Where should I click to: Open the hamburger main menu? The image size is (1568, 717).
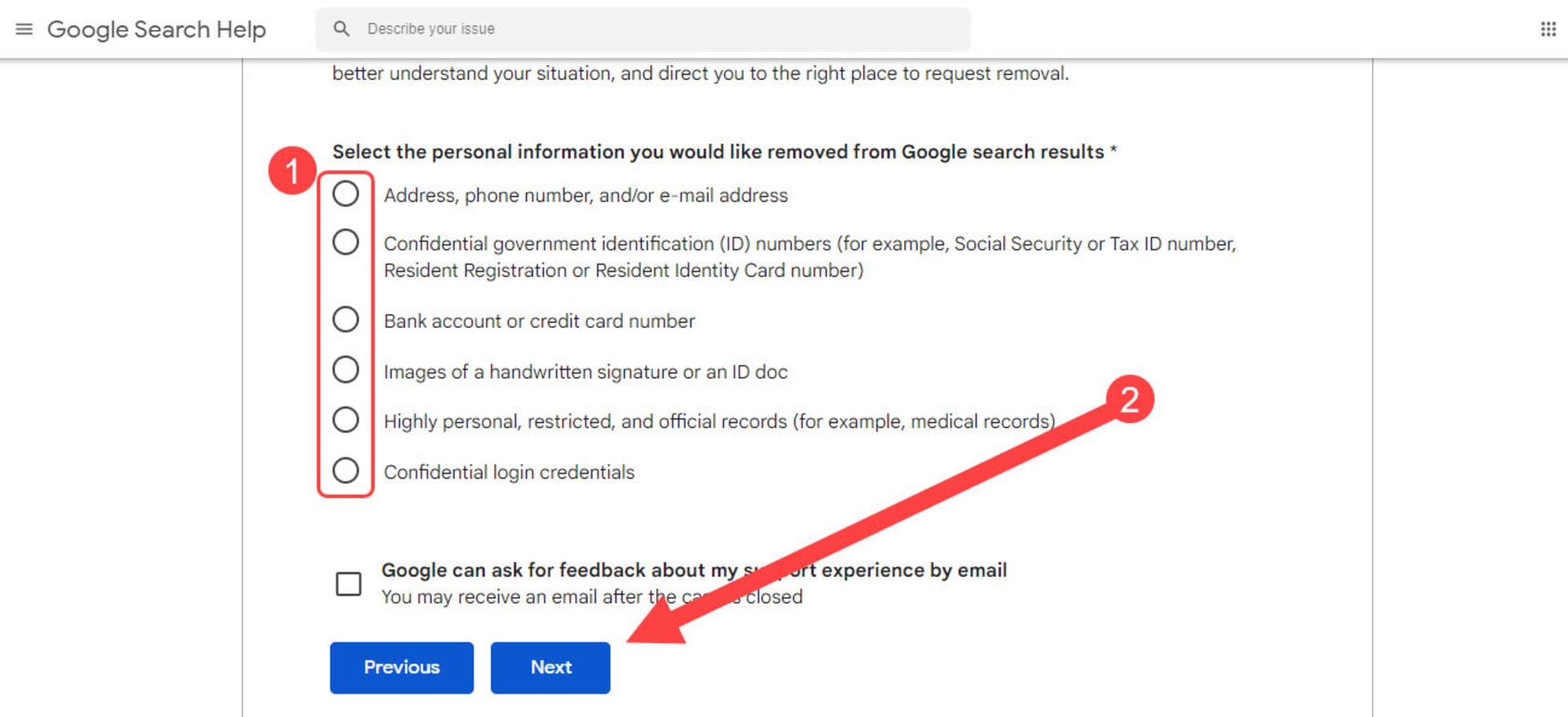pyautogui.click(x=24, y=29)
